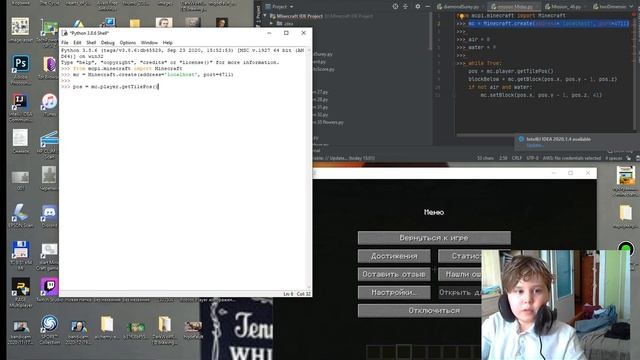Open the Options menu in Python Shell
Screen dimensions: 640x360
pos(127,42)
